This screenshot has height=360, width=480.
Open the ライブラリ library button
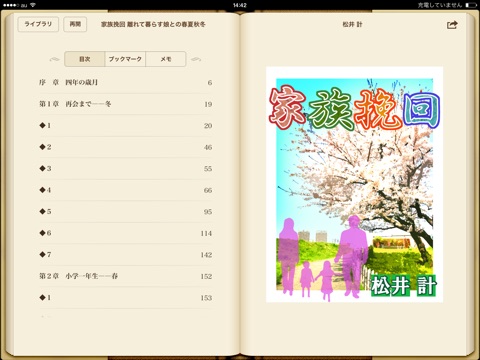pyautogui.click(x=38, y=24)
